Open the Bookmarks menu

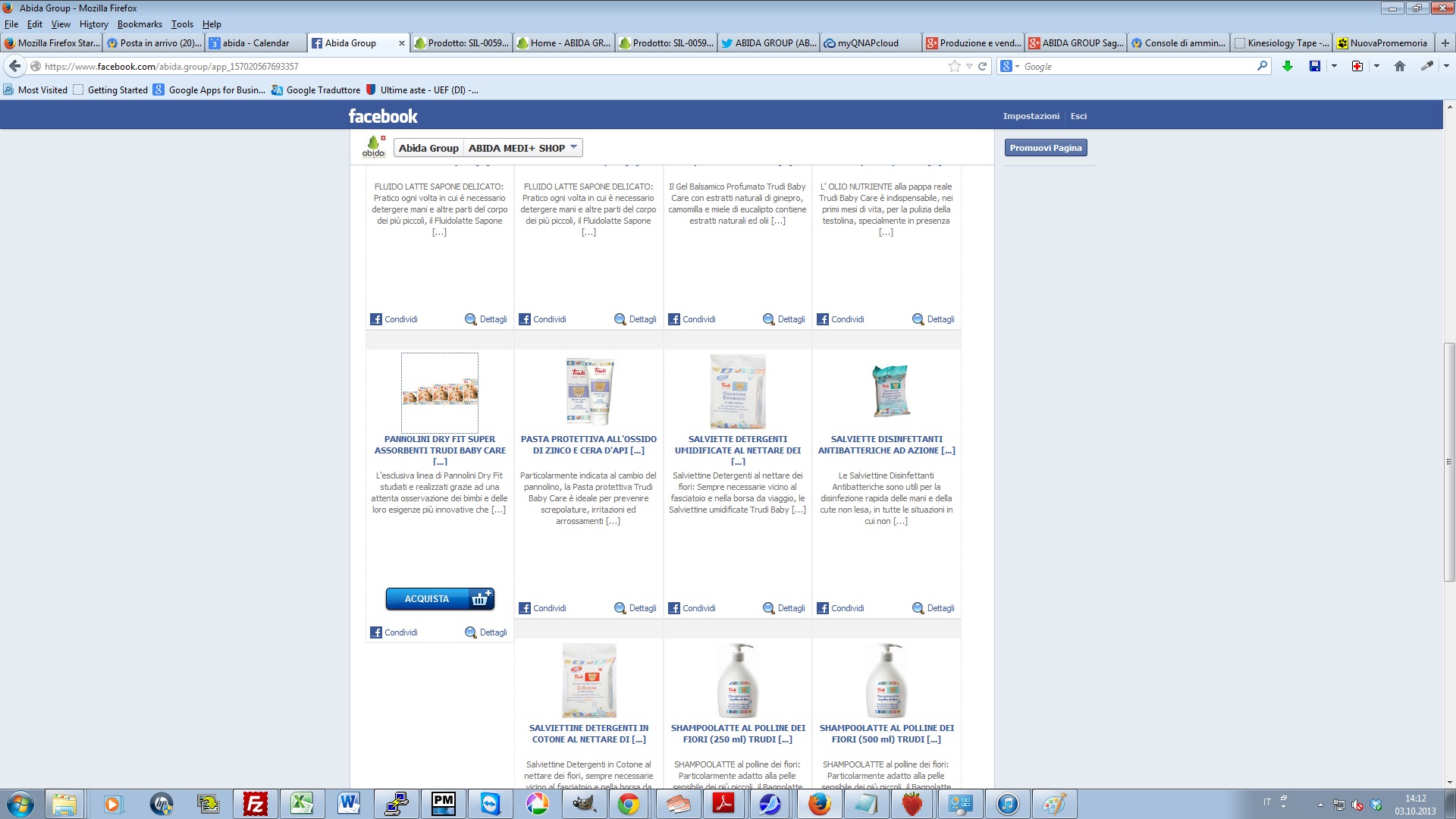click(140, 24)
